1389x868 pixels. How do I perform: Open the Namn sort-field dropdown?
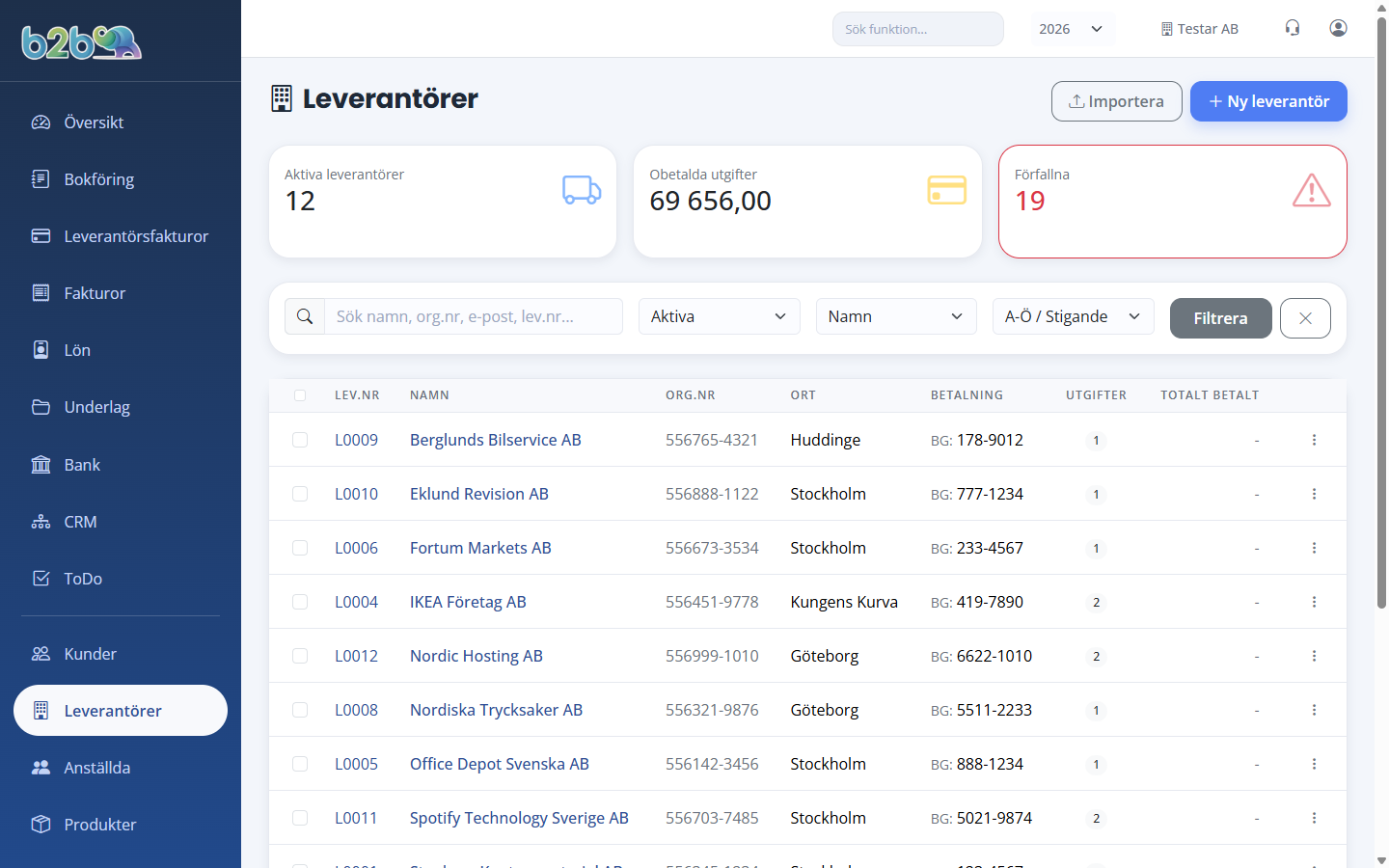[x=896, y=316]
